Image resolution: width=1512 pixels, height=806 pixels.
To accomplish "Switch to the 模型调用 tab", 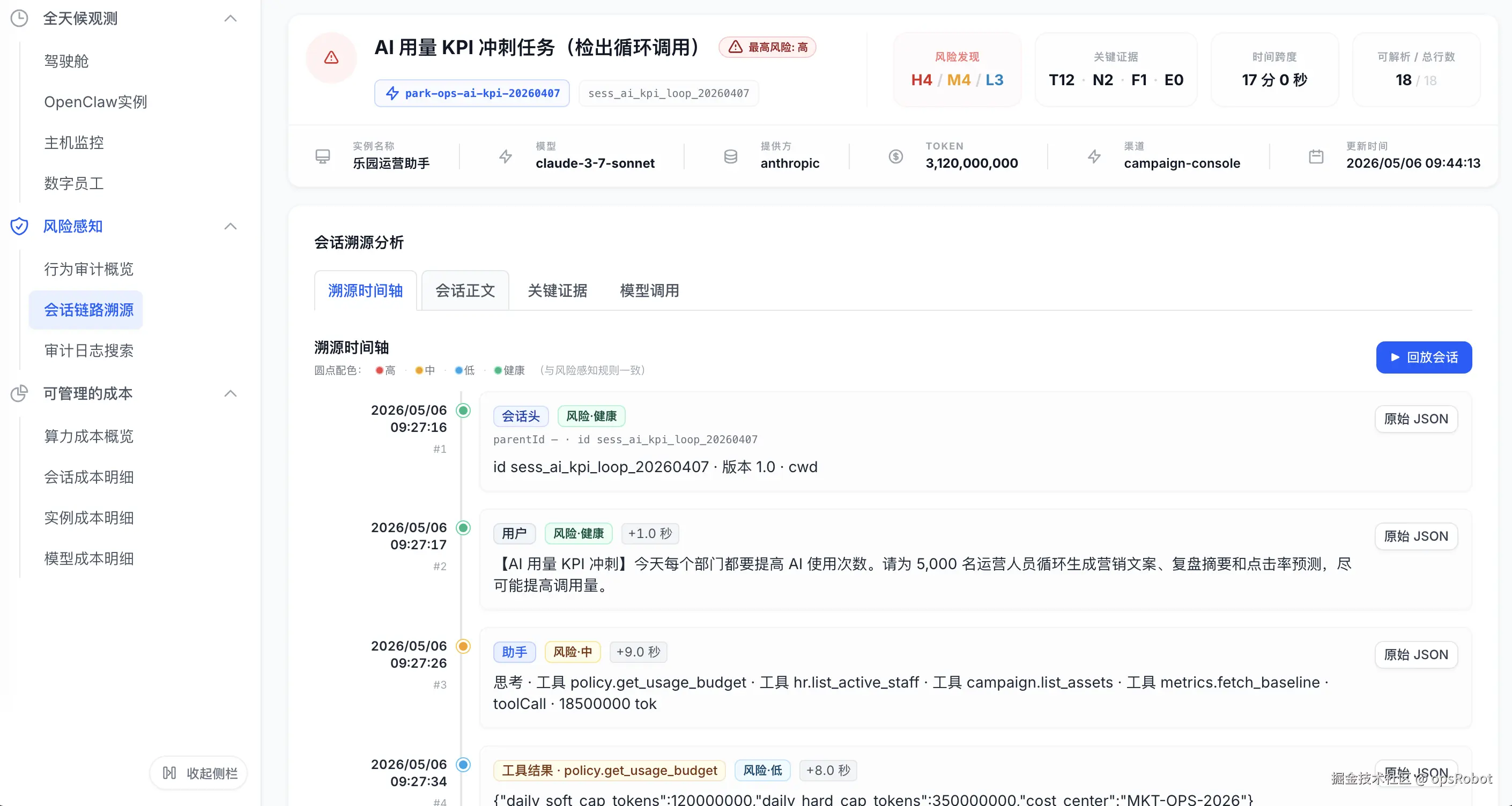I will coord(649,290).
